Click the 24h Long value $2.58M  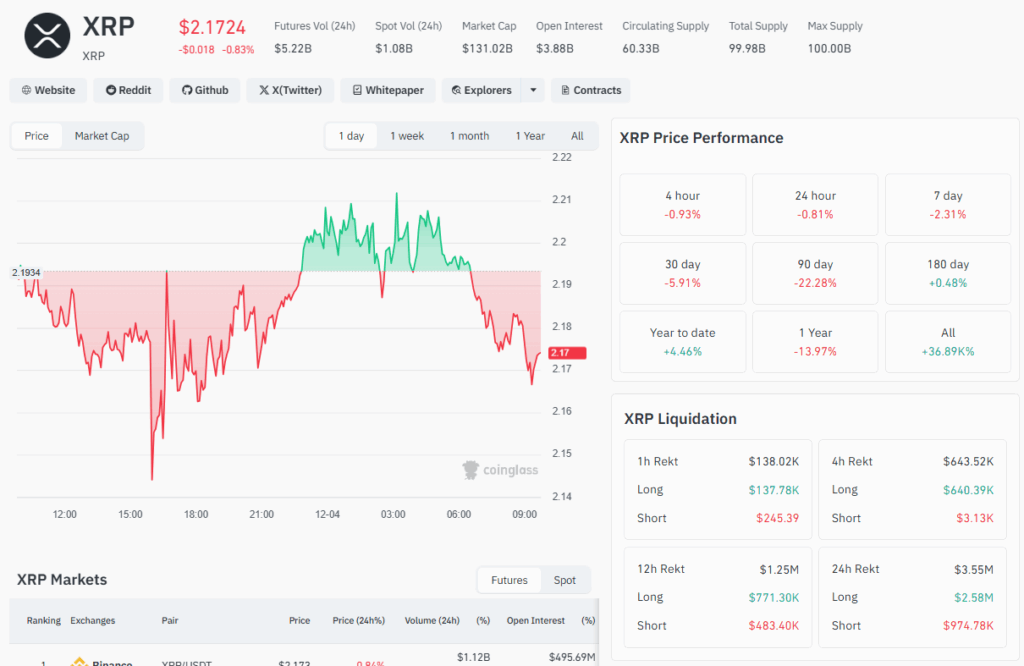pos(974,597)
